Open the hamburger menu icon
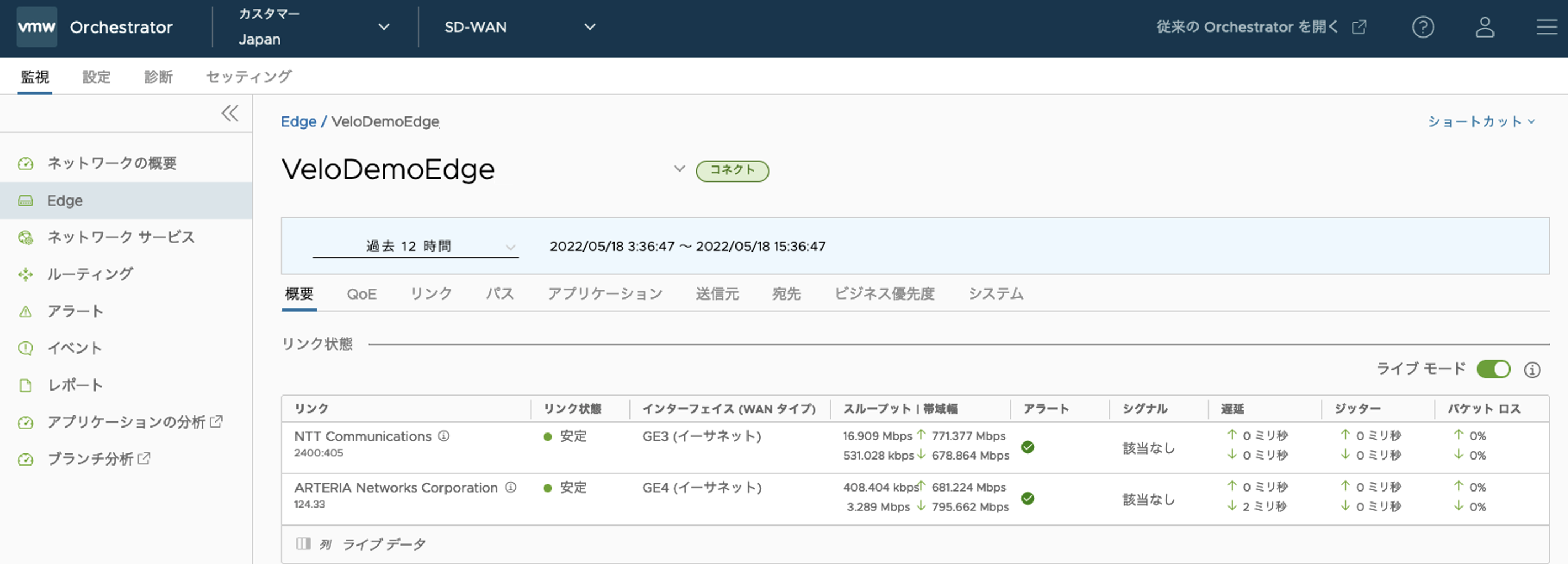1568x566 pixels. point(1546,28)
